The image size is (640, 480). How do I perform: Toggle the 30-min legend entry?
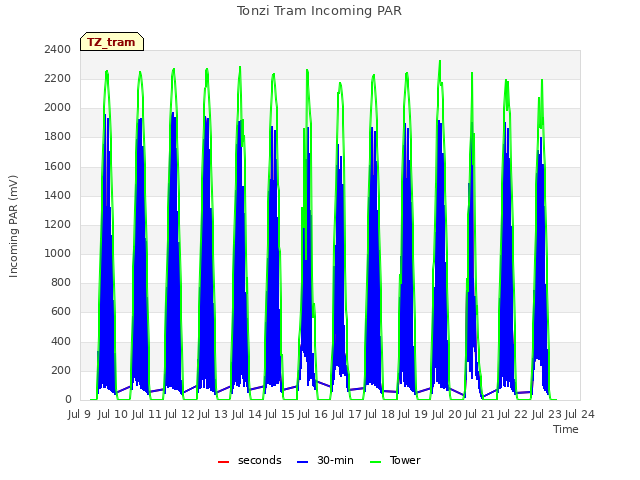pos(325,460)
